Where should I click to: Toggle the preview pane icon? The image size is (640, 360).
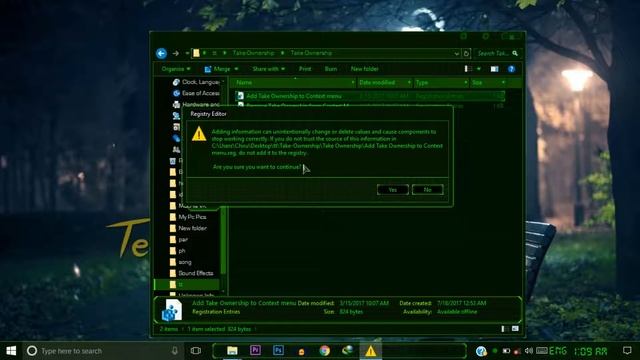pyautogui.click(x=494, y=69)
